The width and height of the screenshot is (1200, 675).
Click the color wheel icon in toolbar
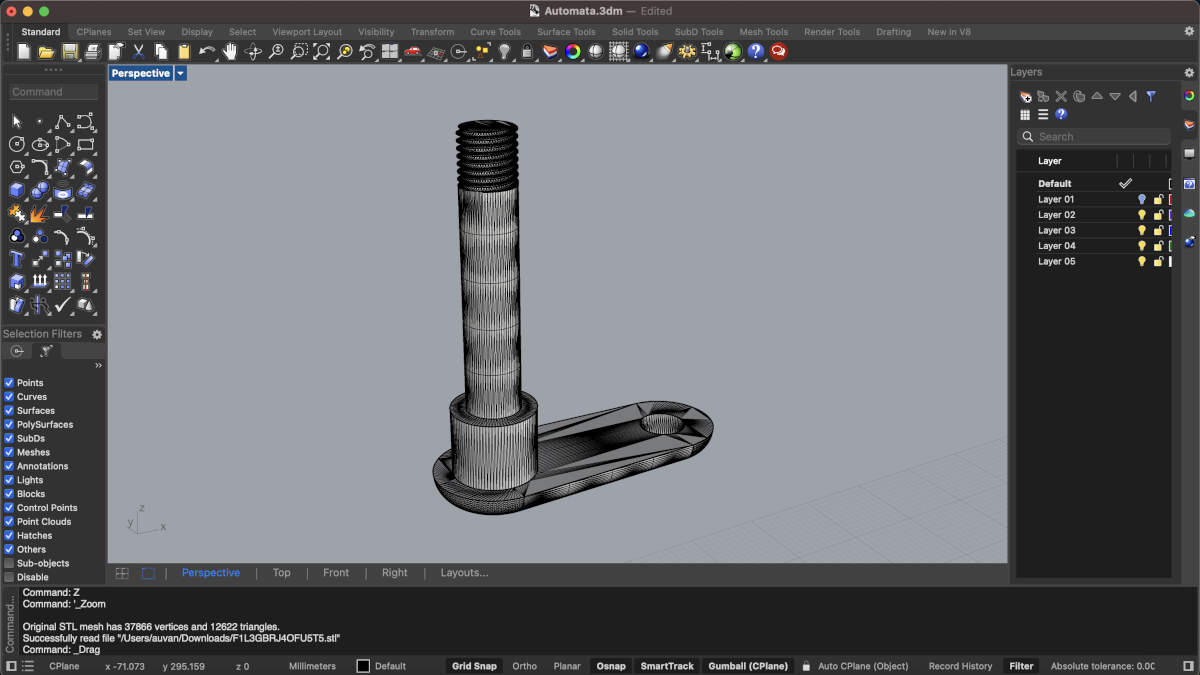coord(573,51)
